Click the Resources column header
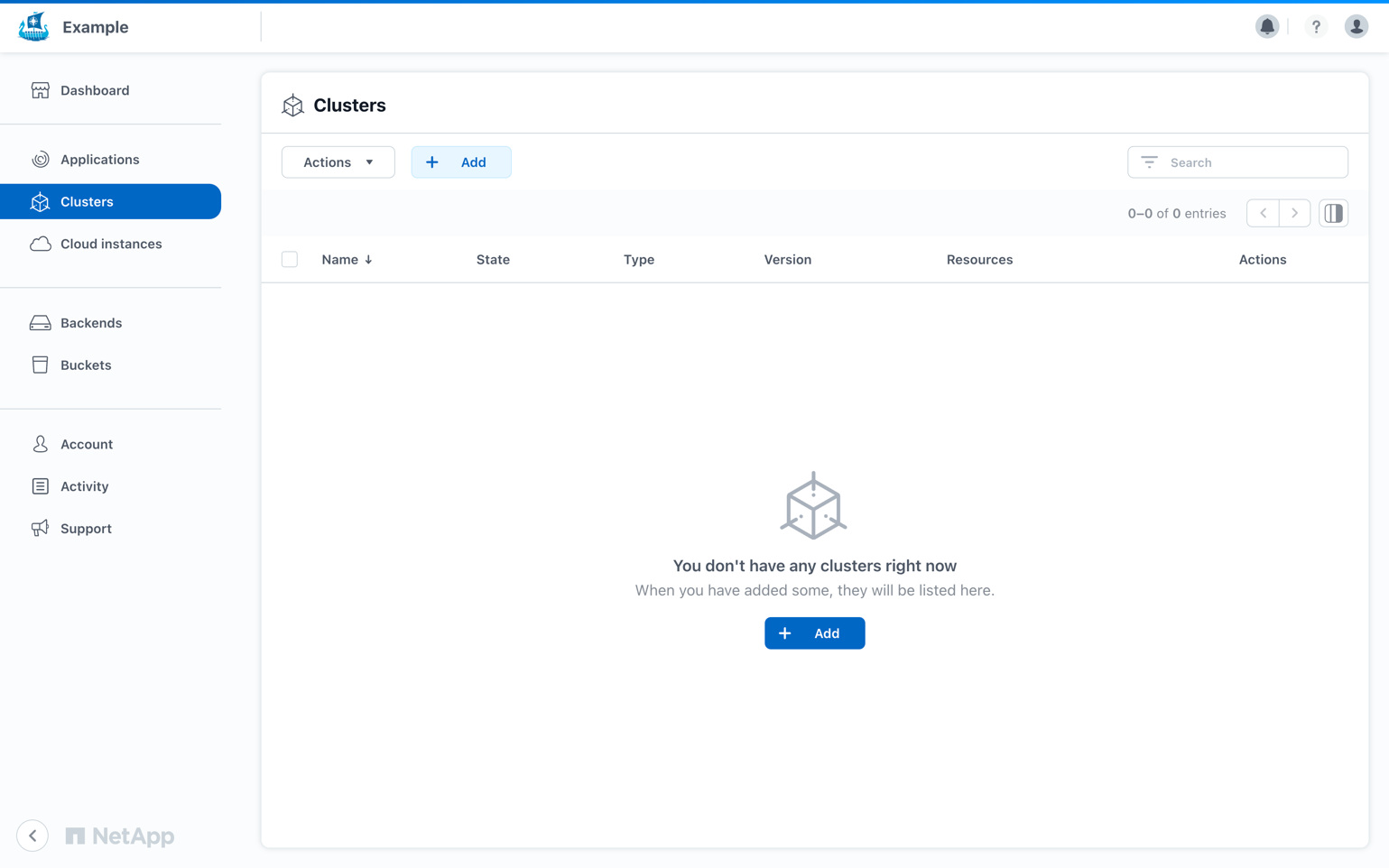 click(x=979, y=260)
